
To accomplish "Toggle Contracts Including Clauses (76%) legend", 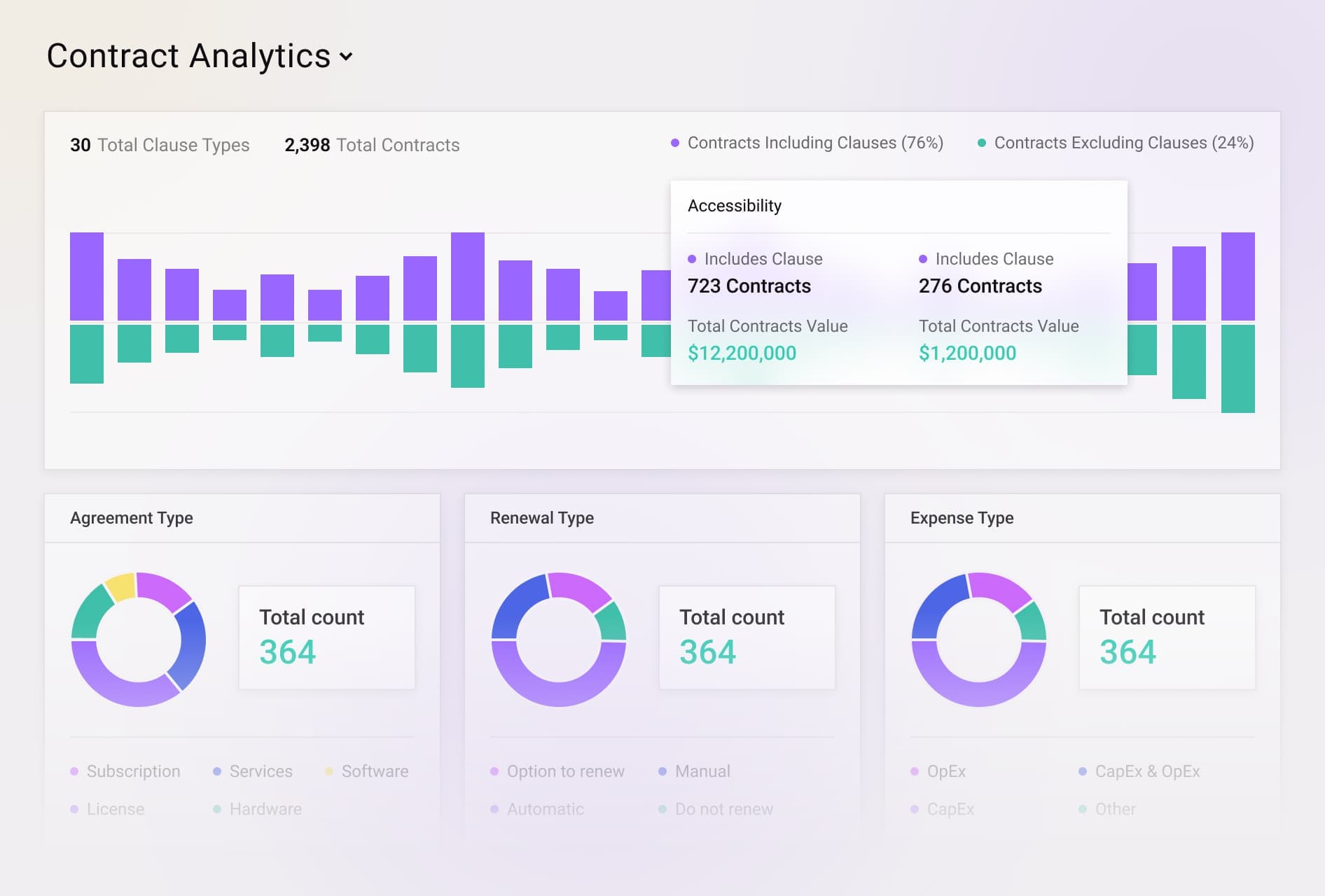I will point(807,143).
